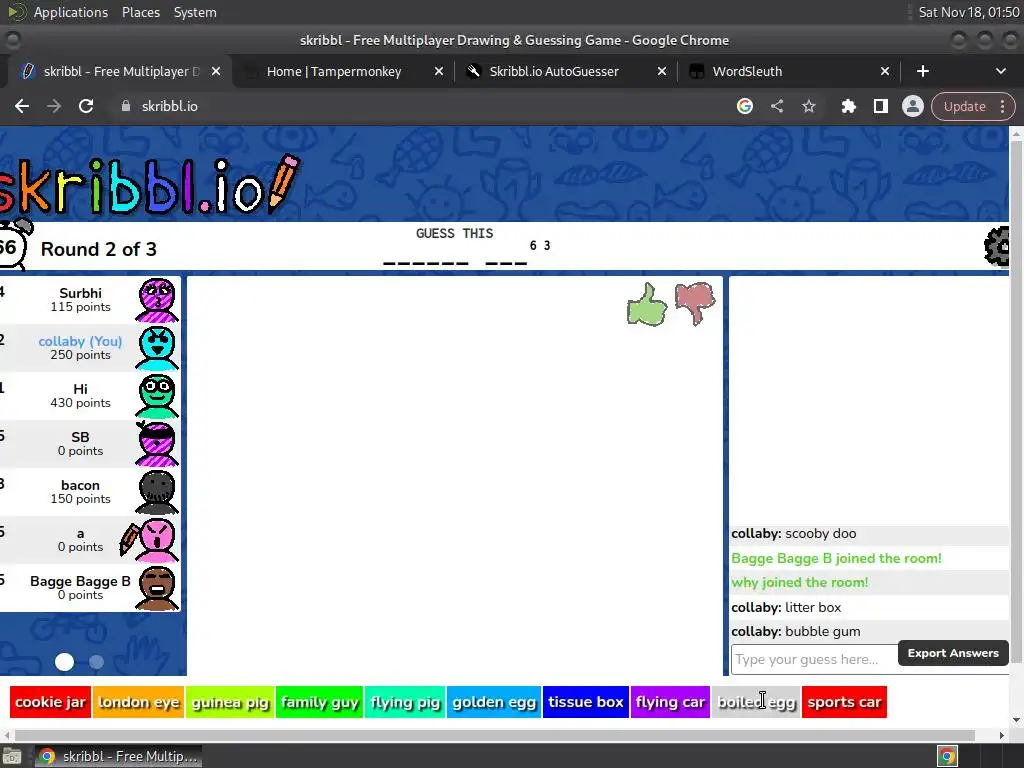Image resolution: width=1024 pixels, height=768 pixels.
Task: Guess the word sports car
Action: click(844, 702)
